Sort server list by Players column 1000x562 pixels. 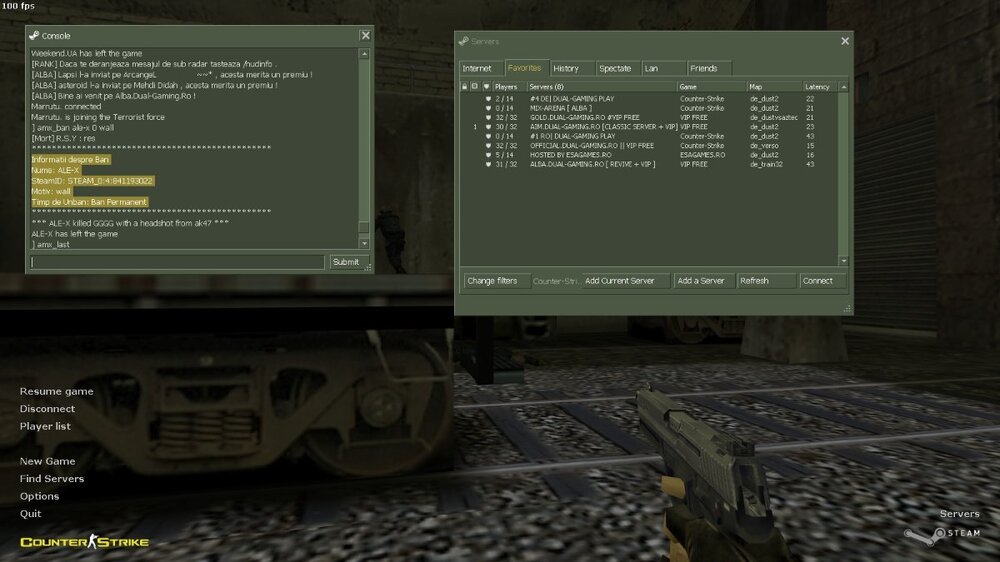point(507,87)
